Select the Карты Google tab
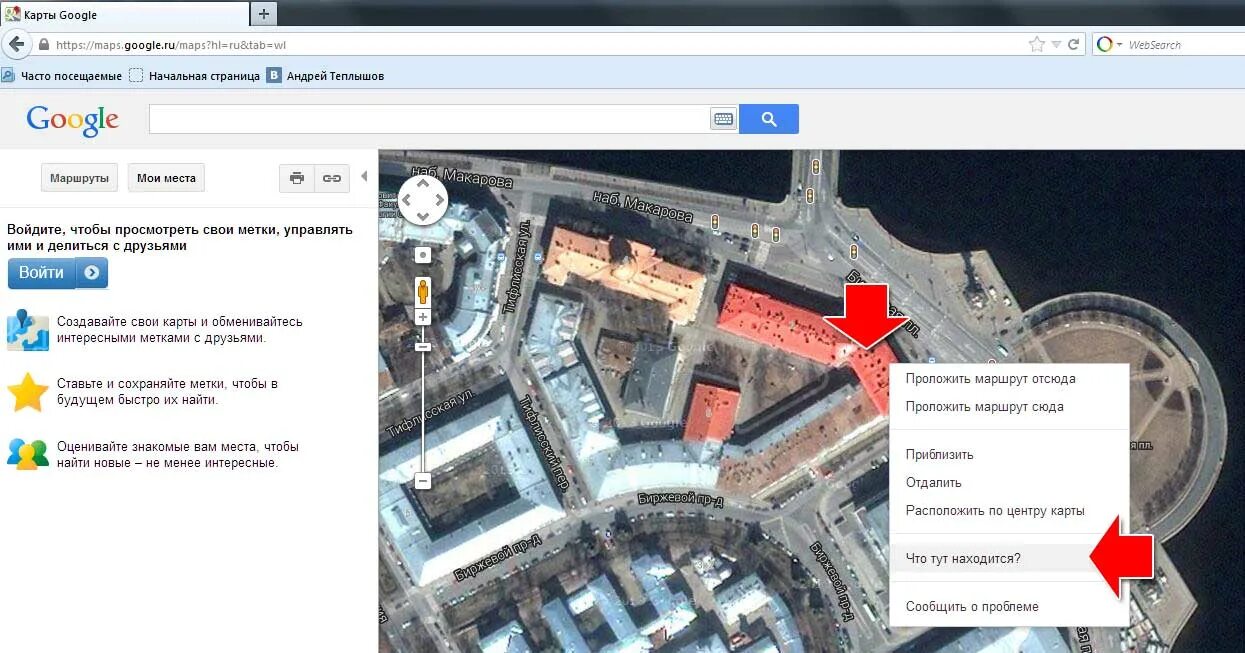The height and width of the screenshot is (653, 1245). 124,14
